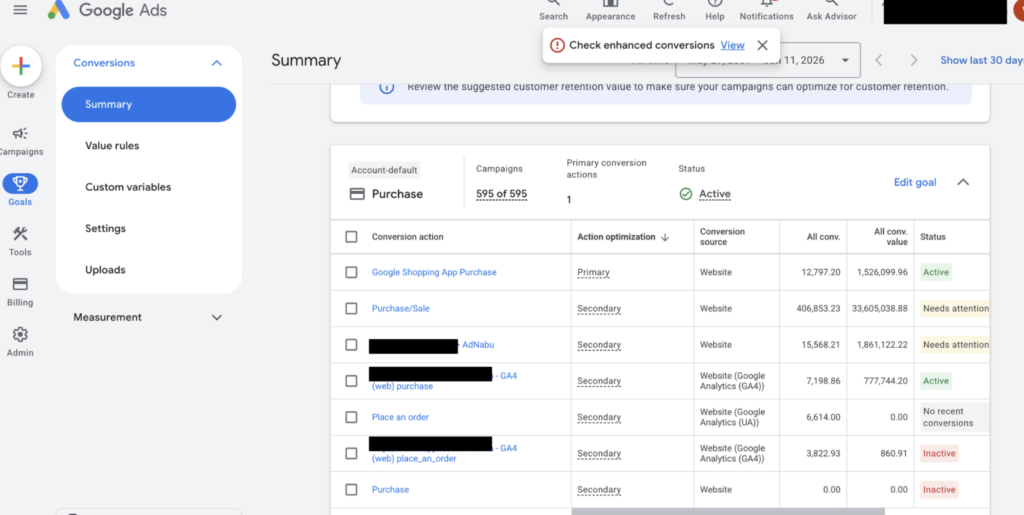Click Needs attention status for AdNabu
The image size is (1024, 515).
pyautogui.click(x=955, y=345)
